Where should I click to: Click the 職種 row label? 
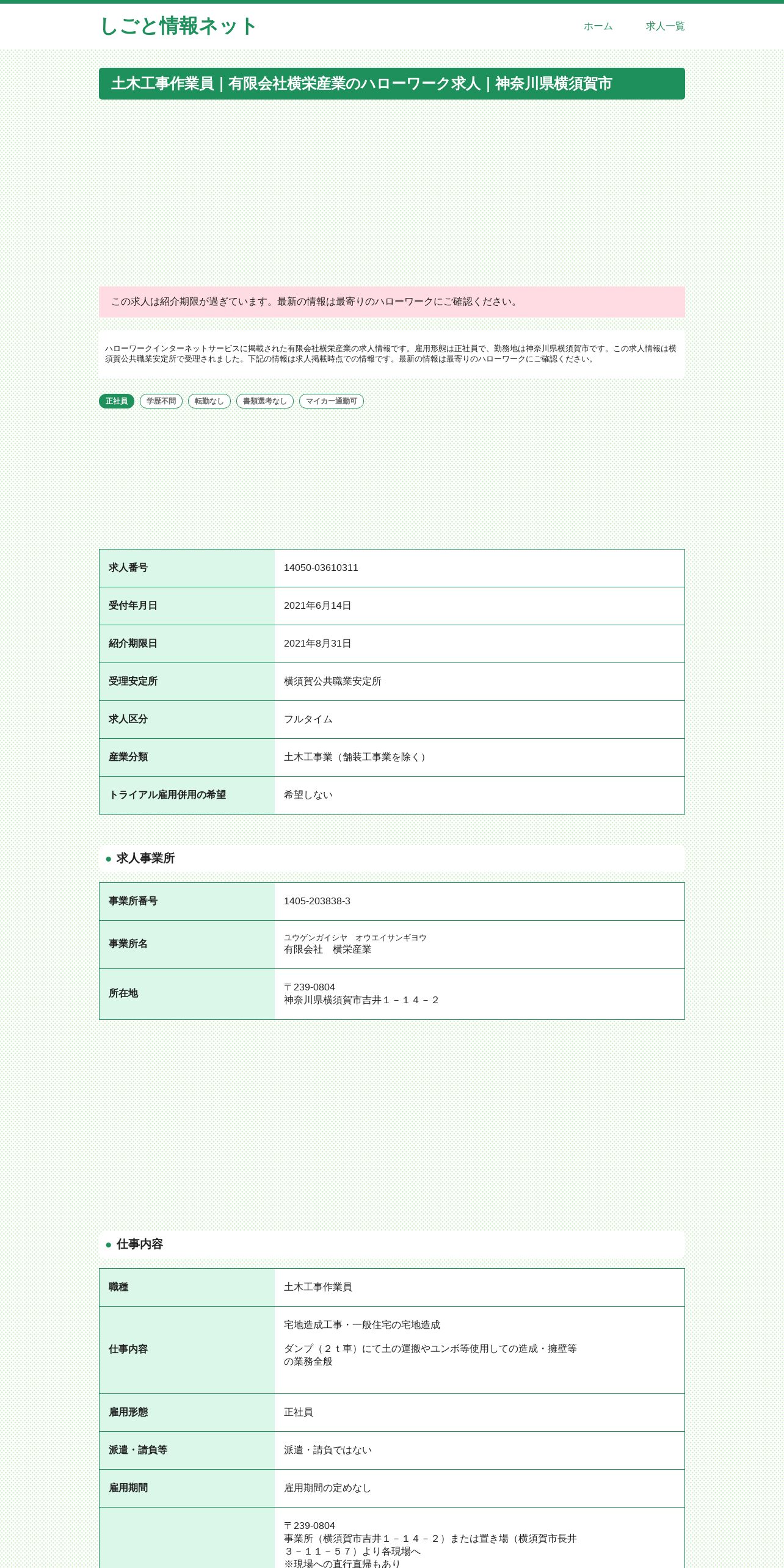pyautogui.click(x=118, y=1287)
